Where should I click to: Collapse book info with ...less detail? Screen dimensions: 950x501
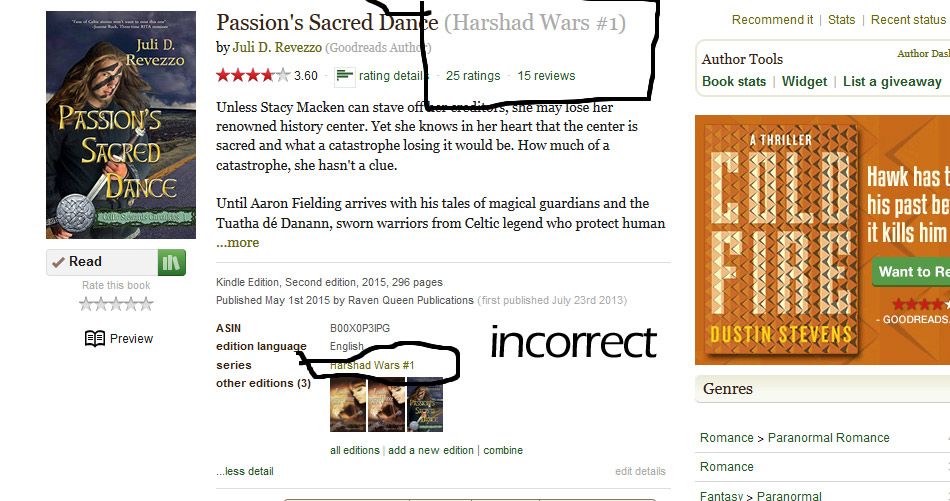pyautogui.click(x=245, y=471)
